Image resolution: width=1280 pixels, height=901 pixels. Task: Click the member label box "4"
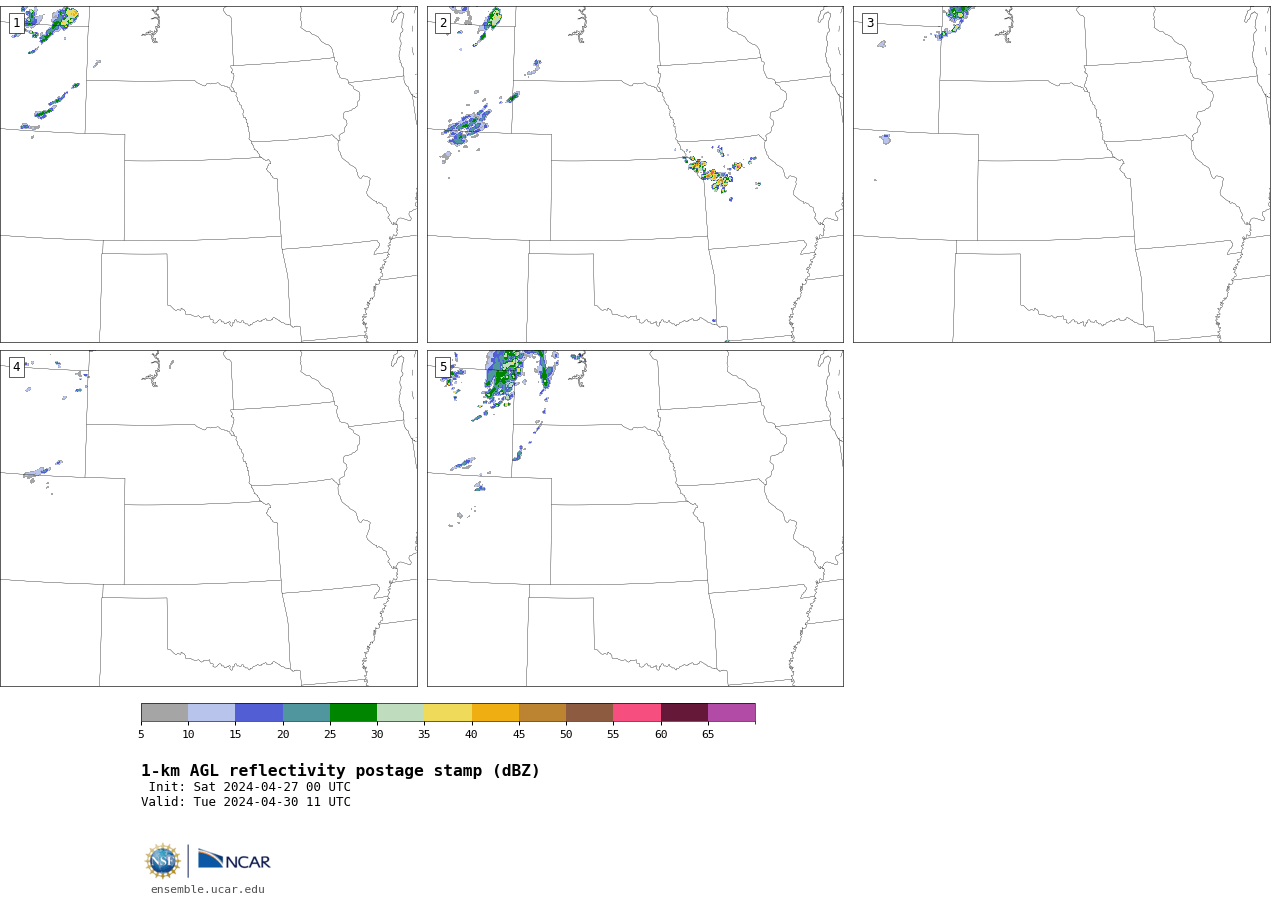(x=17, y=367)
